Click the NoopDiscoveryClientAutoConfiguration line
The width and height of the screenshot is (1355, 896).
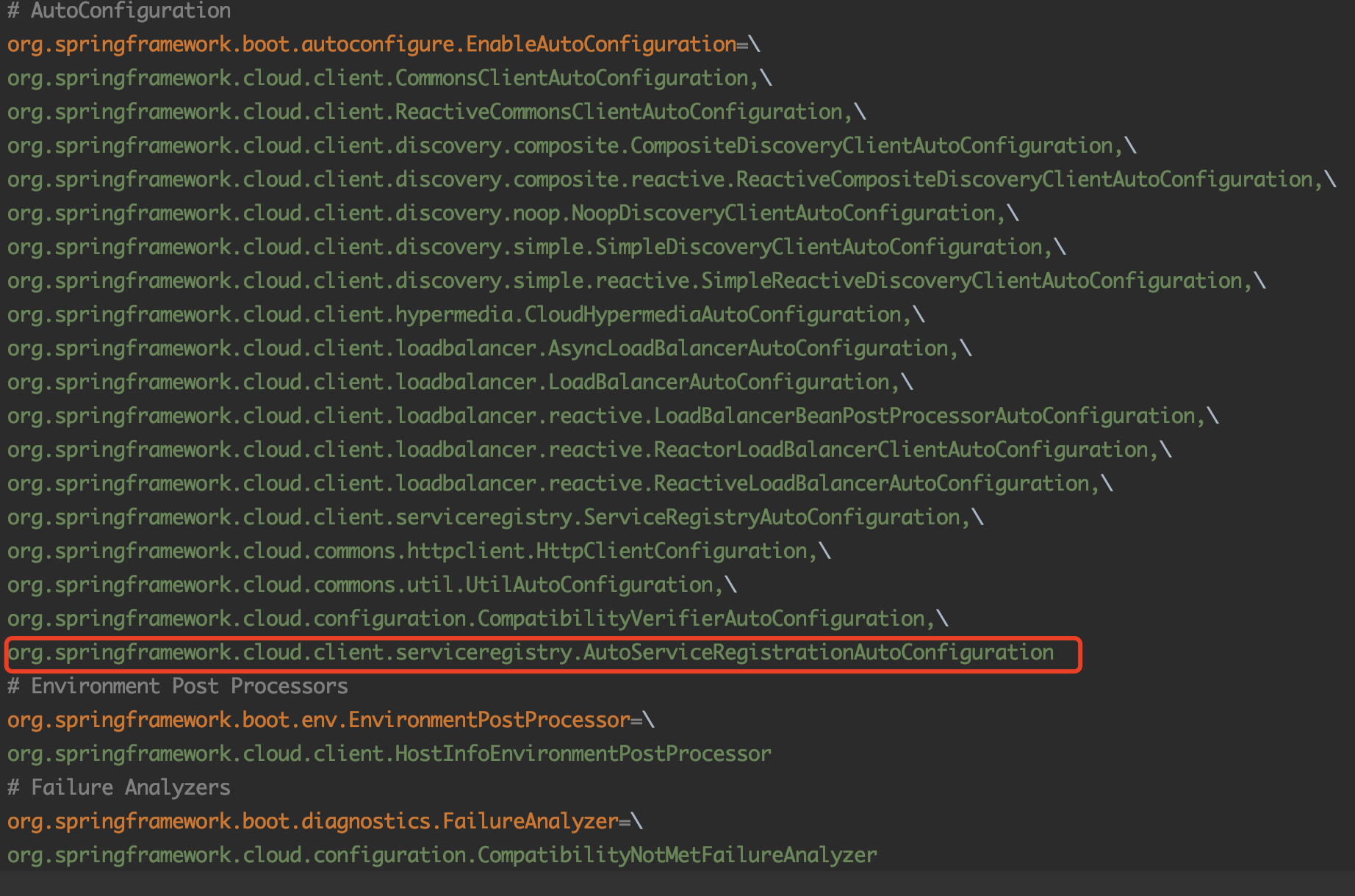pyautogui.click(x=513, y=214)
